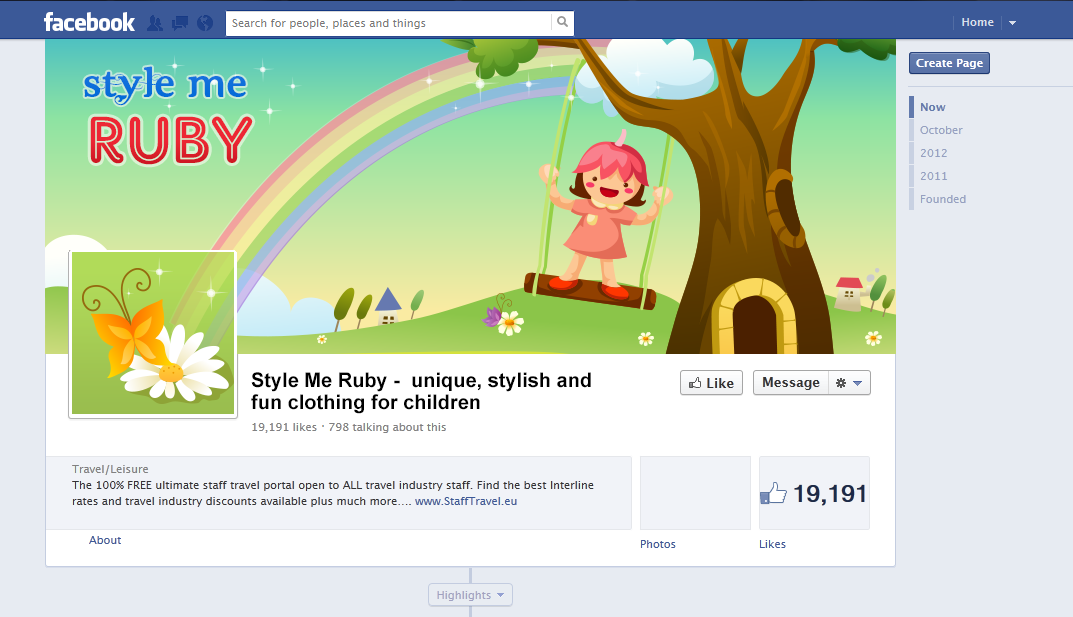1073x617 pixels.
Task: Open the messages icon in the top bar
Action: pyautogui.click(x=180, y=23)
